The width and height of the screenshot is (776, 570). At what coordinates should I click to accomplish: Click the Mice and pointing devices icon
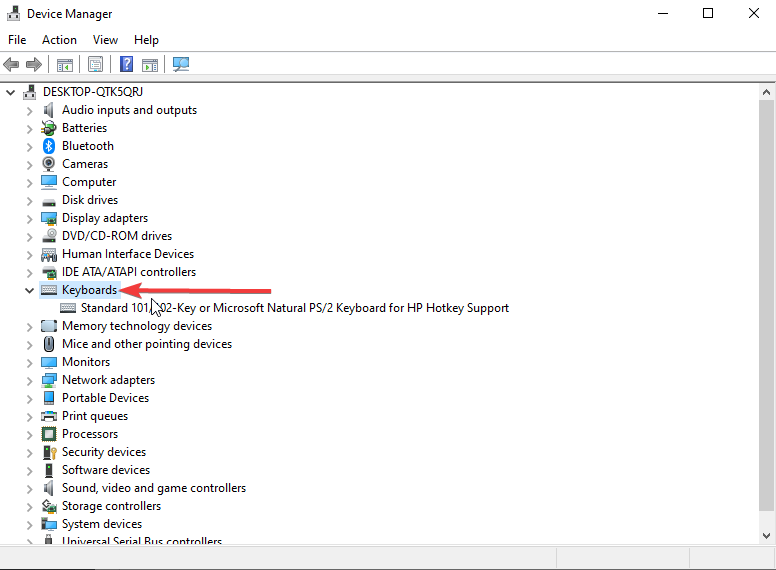(48, 344)
